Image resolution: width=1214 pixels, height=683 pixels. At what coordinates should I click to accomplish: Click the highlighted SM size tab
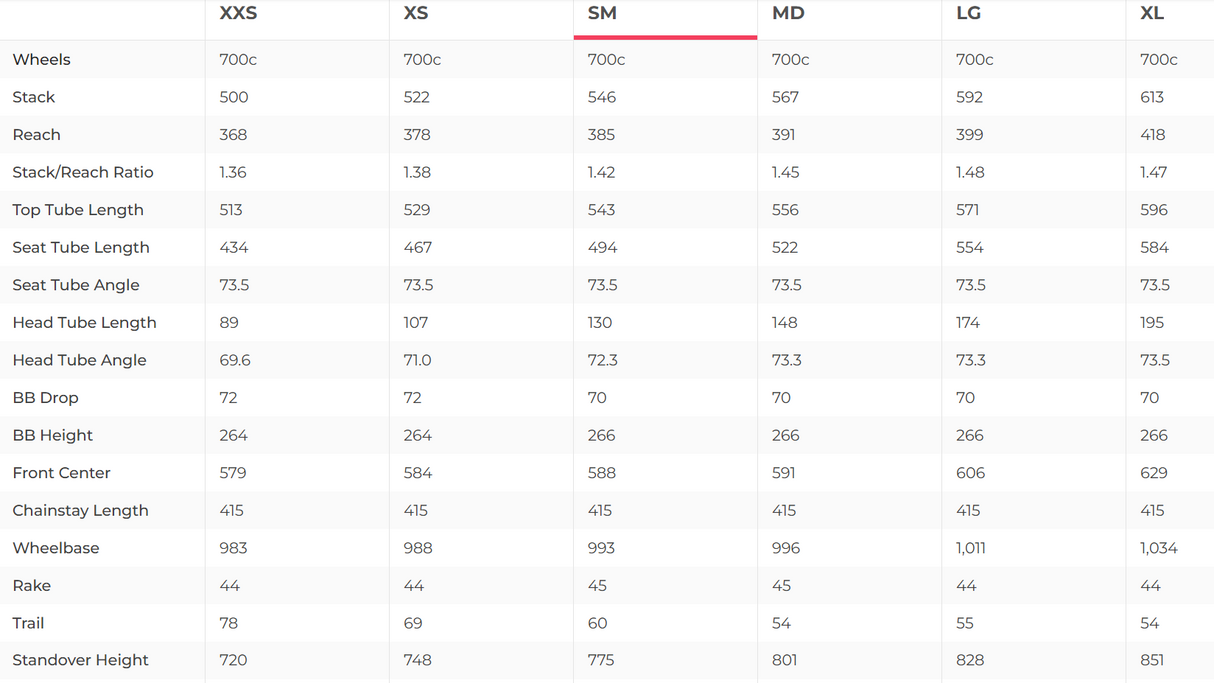pos(602,14)
